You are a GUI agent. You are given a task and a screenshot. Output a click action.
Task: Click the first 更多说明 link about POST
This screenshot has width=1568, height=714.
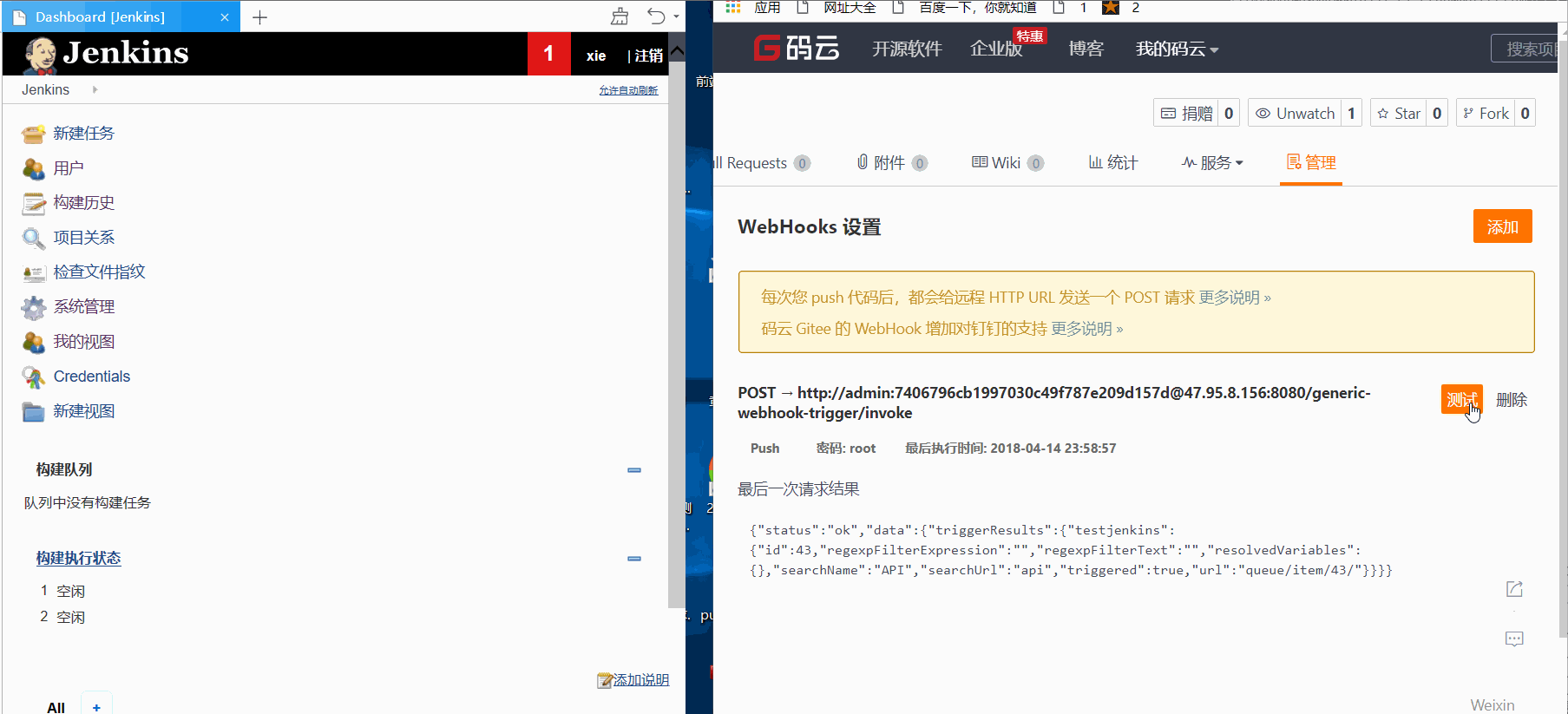pyautogui.click(x=1235, y=298)
